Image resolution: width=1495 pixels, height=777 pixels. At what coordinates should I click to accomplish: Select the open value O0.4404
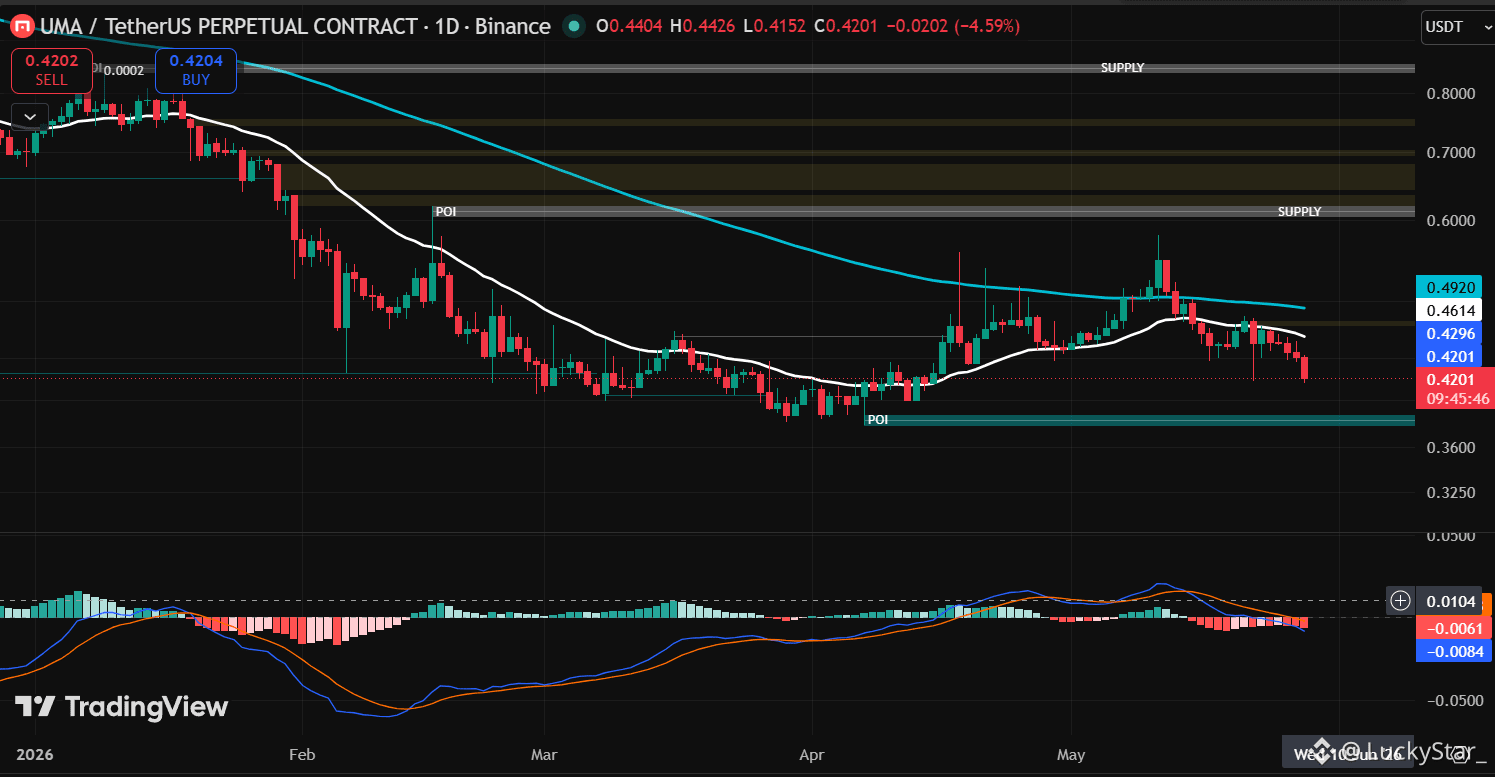click(x=631, y=26)
